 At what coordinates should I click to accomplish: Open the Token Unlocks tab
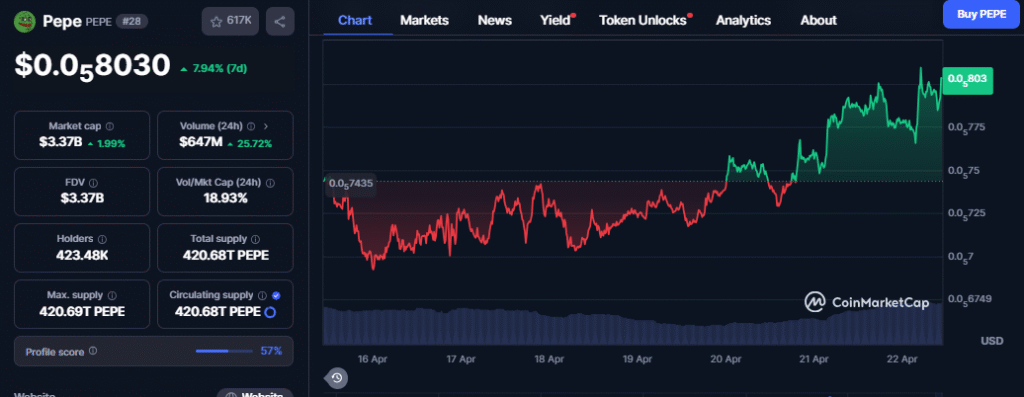[x=643, y=20]
